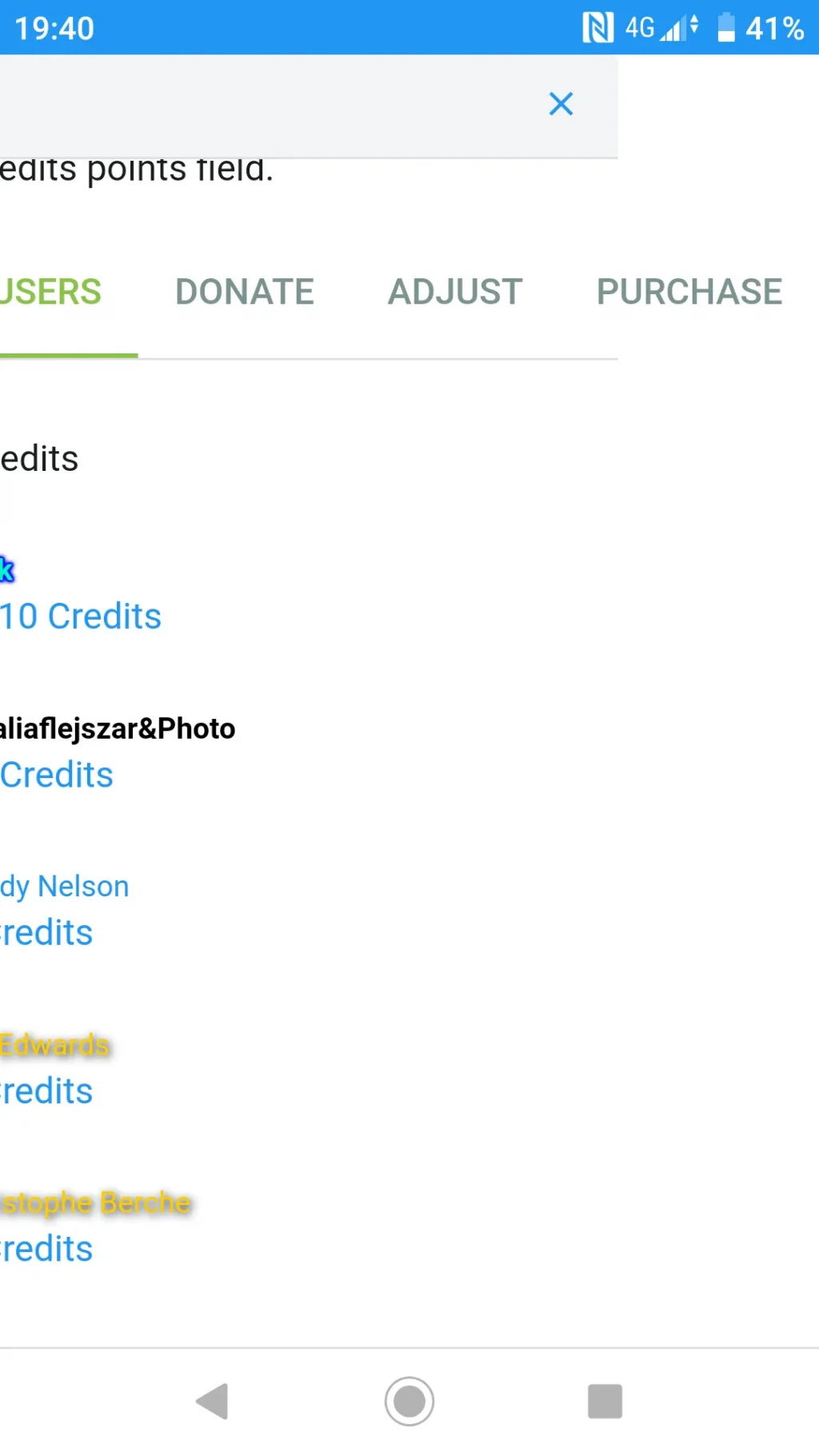Open the aliaflejszar&Photo user profile
The image size is (819, 1456).
click(118, 728)
